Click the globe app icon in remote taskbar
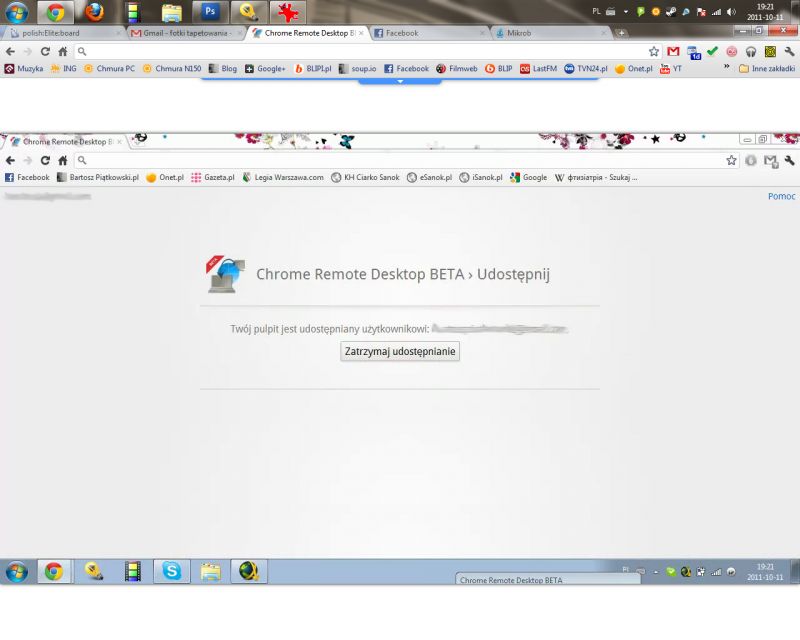The width and height of the screenshot is (800, 640). (x=249, y=571)
